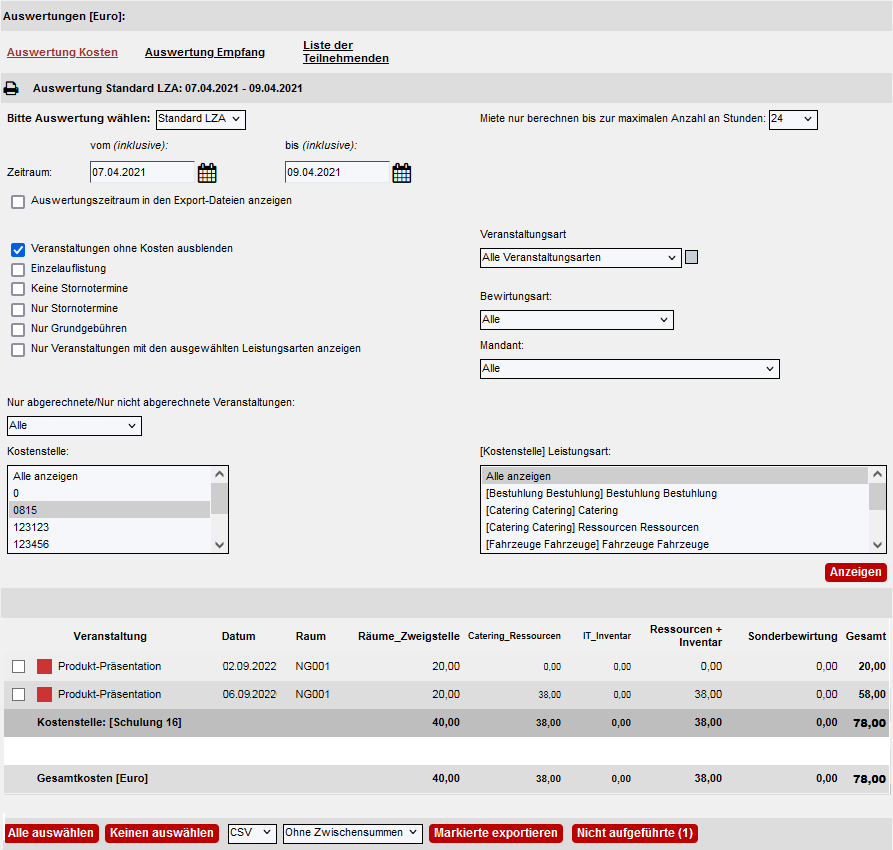Open the abgerechnete Veranstaltungen dropdown
893x850 pixels.
(x=74, y=426)
